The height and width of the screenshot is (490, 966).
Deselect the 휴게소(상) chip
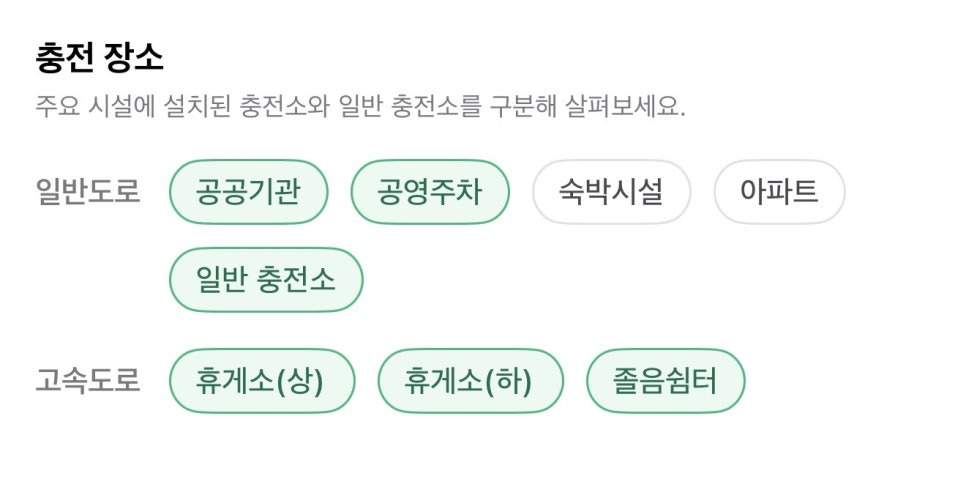[x=262, y=381]
